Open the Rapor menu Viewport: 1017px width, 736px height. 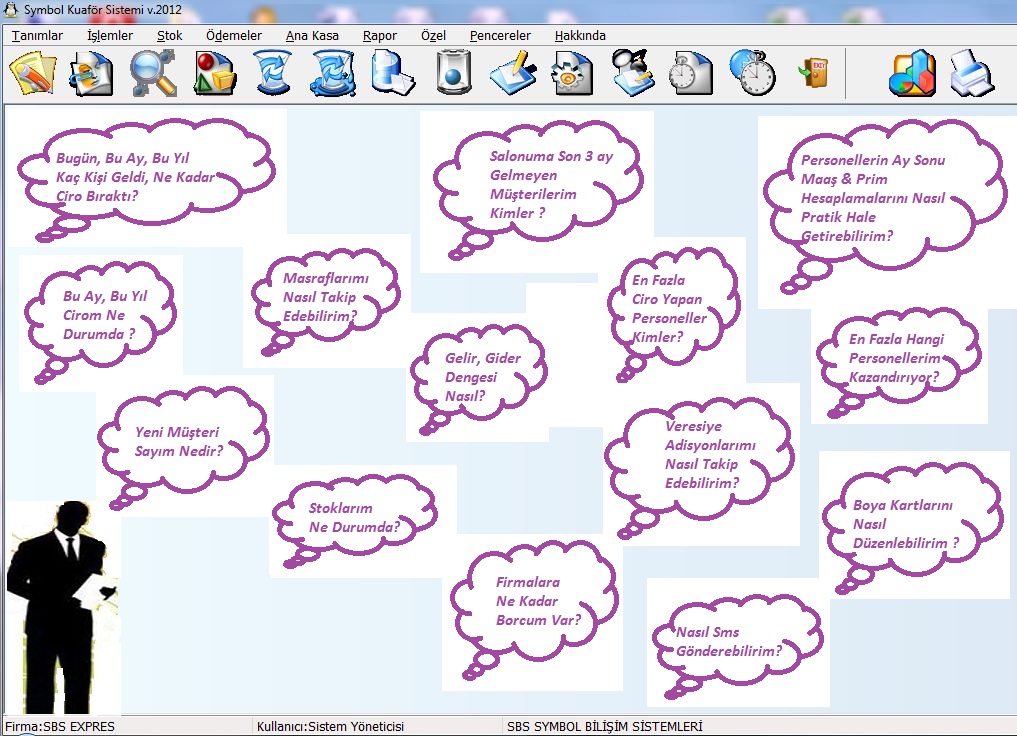point(379,36)
